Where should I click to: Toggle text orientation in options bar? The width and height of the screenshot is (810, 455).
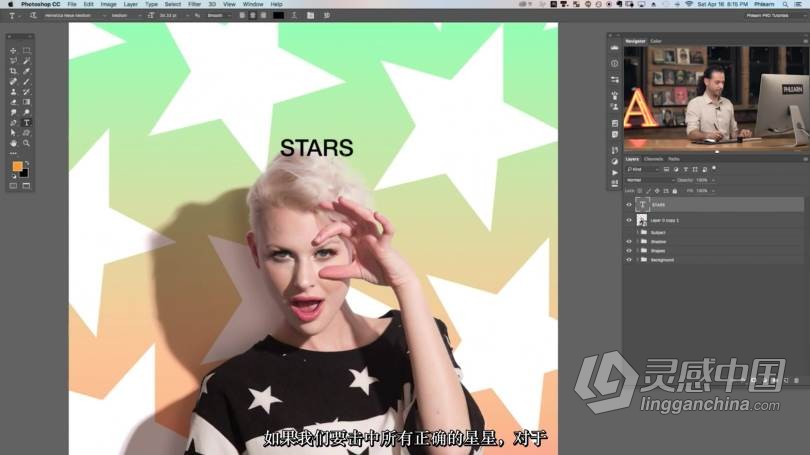point(34,15)
